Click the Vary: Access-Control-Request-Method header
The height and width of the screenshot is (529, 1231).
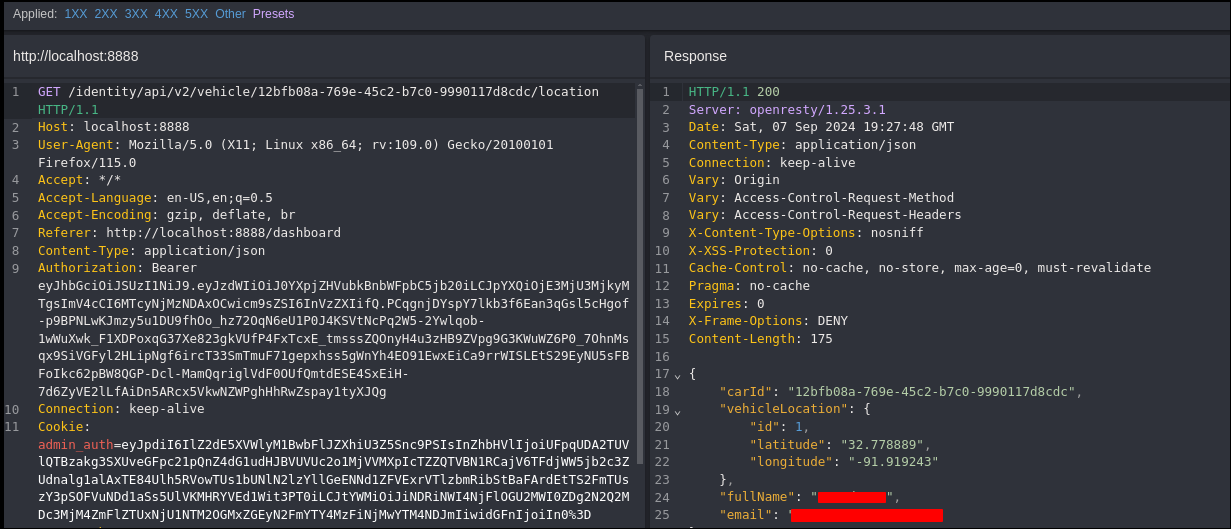tap(821, 198)
